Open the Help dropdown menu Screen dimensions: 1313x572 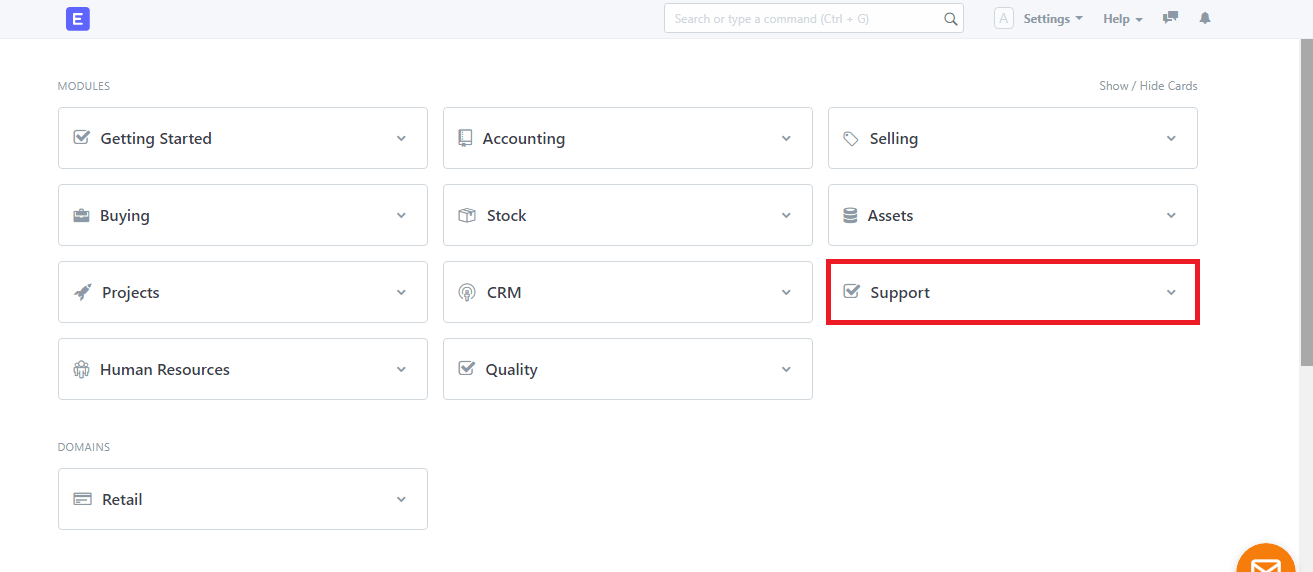[1123, 18]
